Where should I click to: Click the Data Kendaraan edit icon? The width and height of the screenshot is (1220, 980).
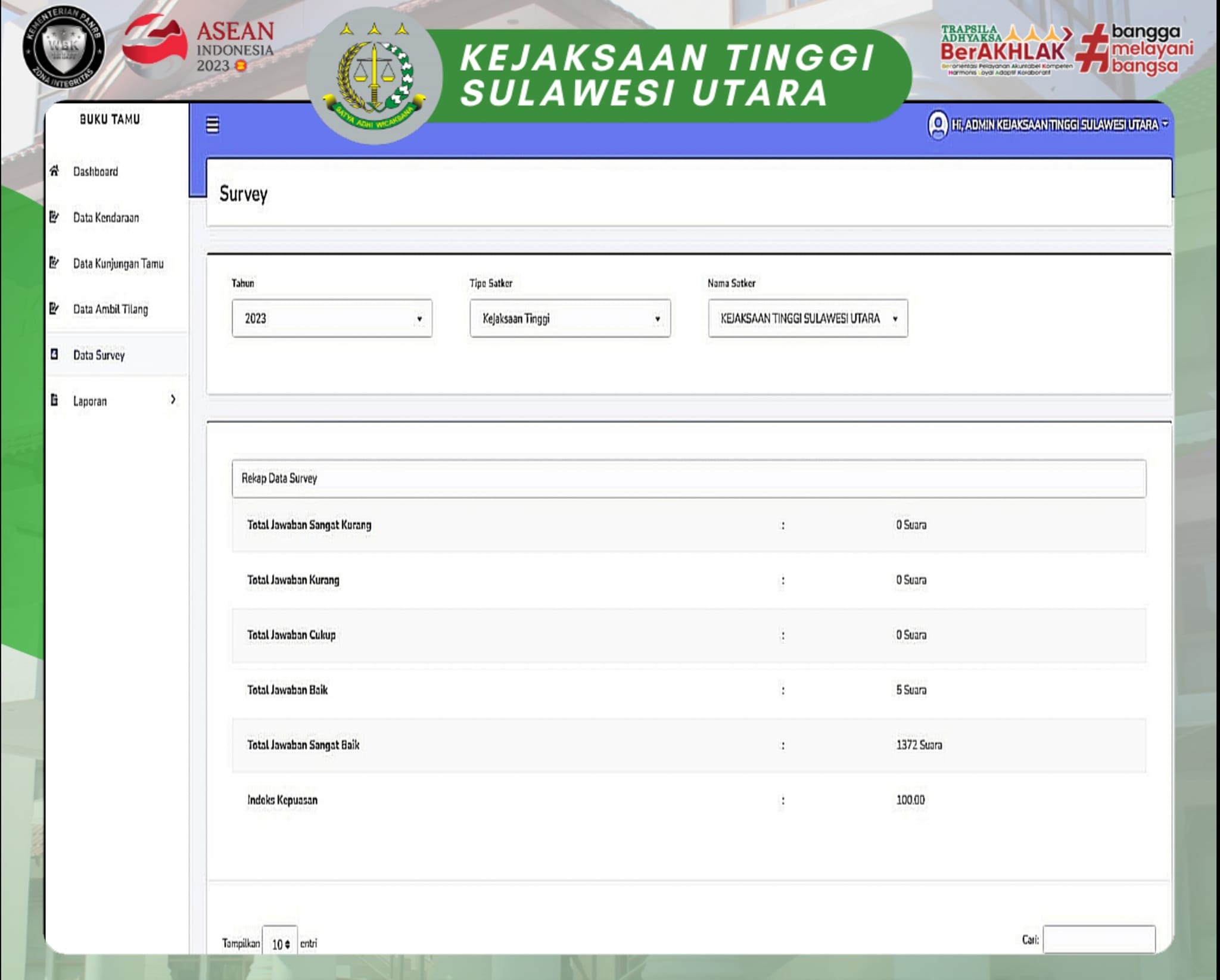[x=54, y=217]
